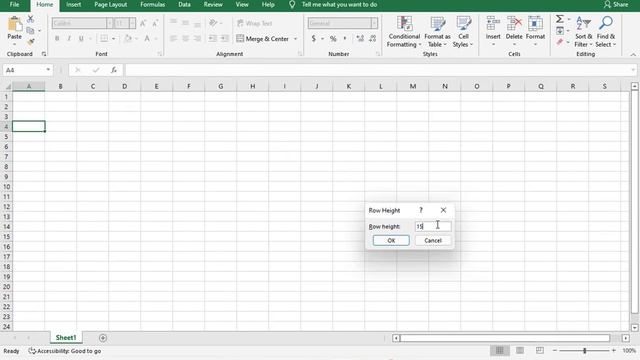Select the Sheet1 tab

tap(66, 338)
